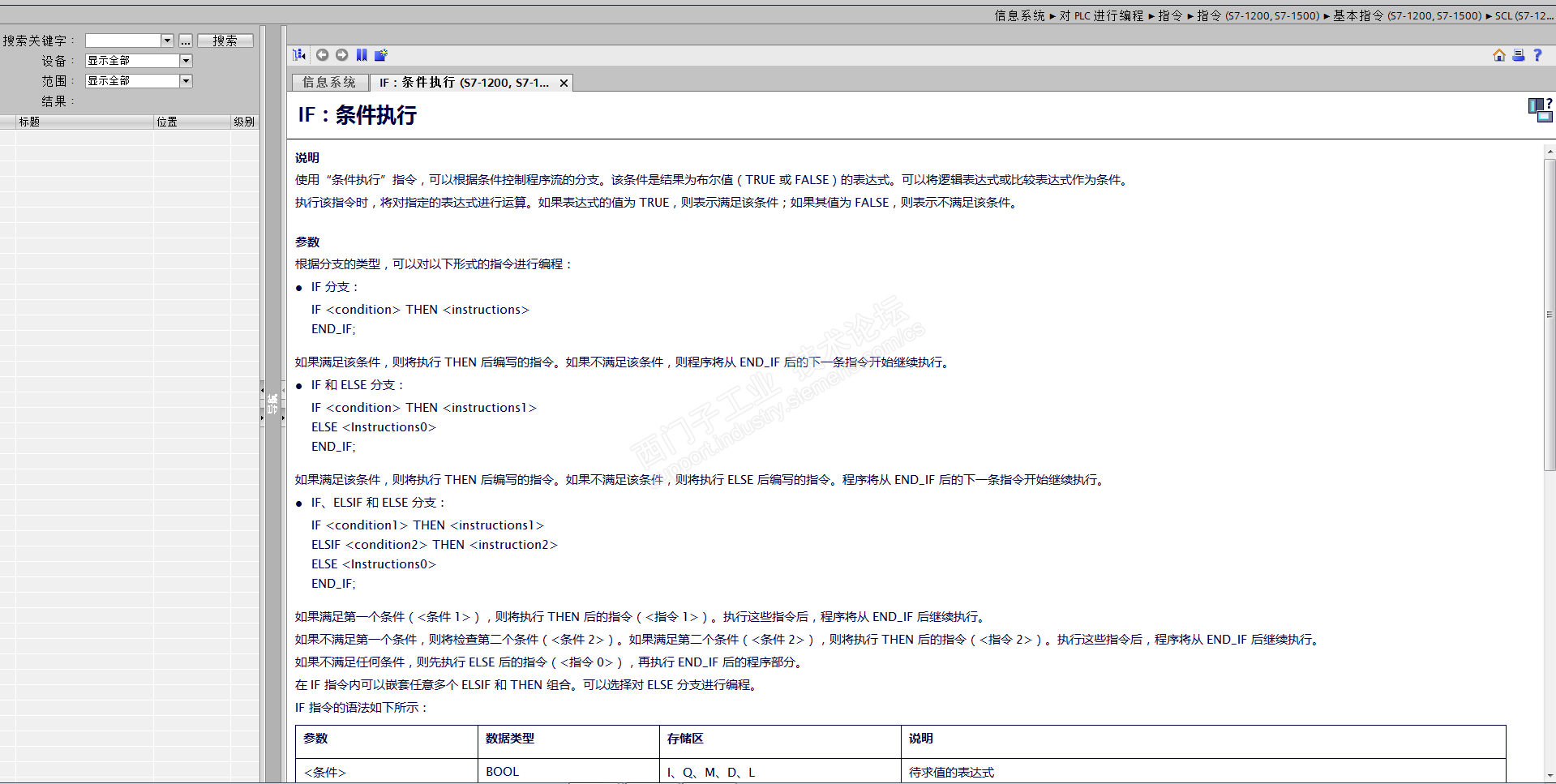Screen dimensions: 1556x784
Task: Click the SCL breadcrumb at the end
Action: [x=1524, y=15]
